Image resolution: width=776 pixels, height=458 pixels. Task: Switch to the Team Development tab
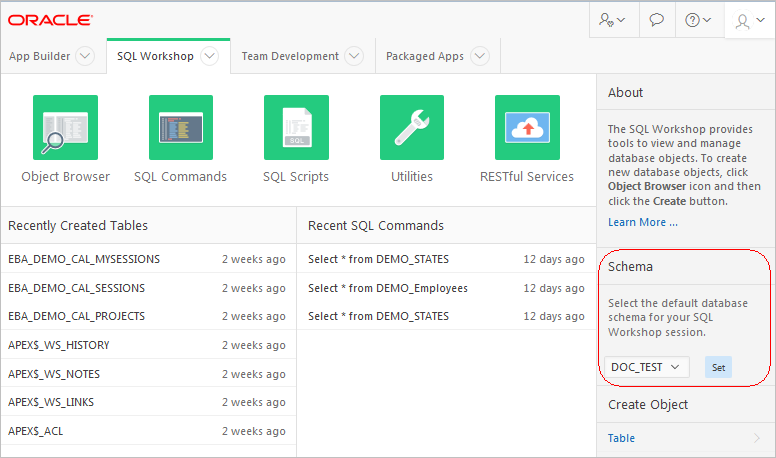pos(288,57)
